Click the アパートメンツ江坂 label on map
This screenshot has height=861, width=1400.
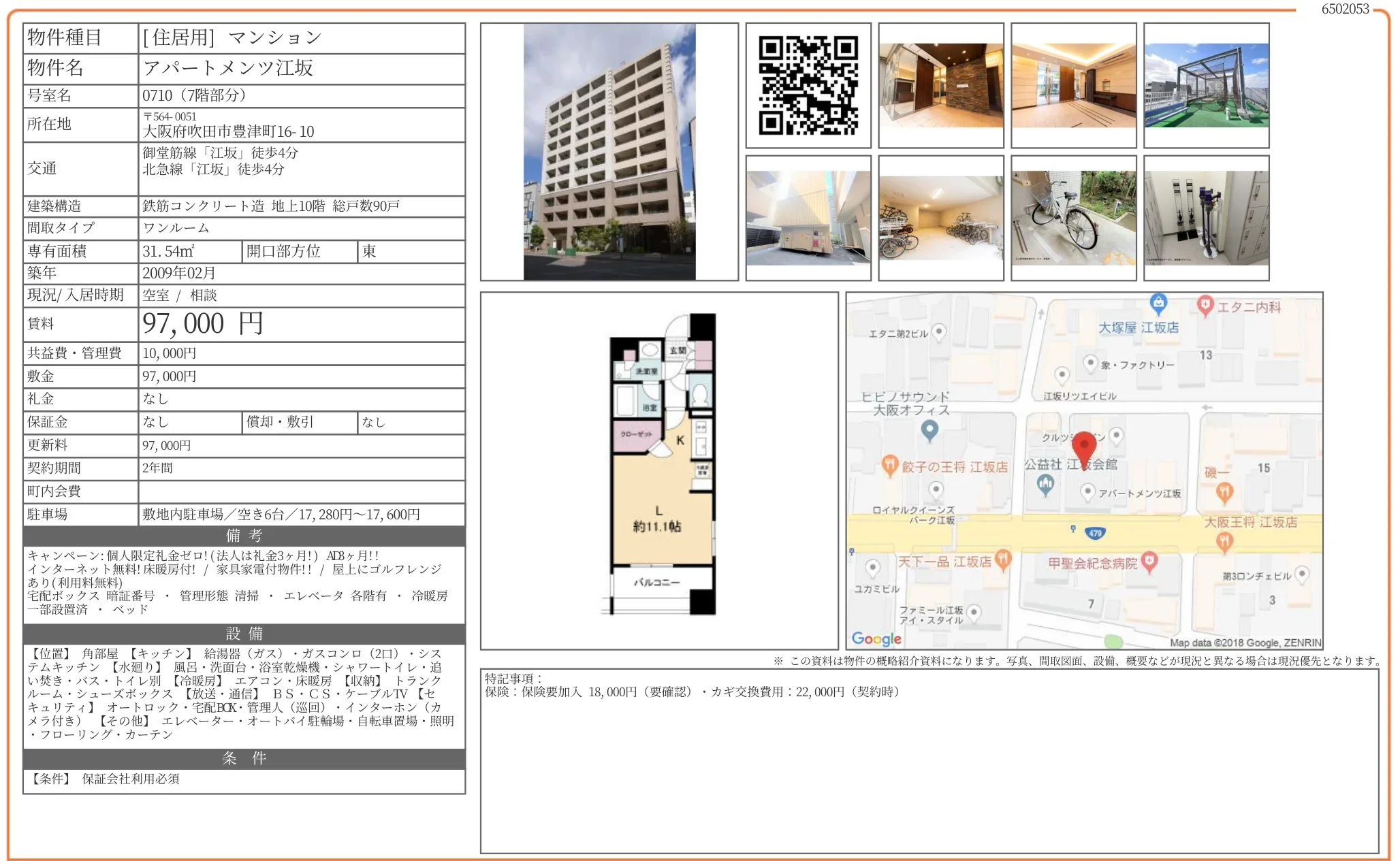[1139, 493]
